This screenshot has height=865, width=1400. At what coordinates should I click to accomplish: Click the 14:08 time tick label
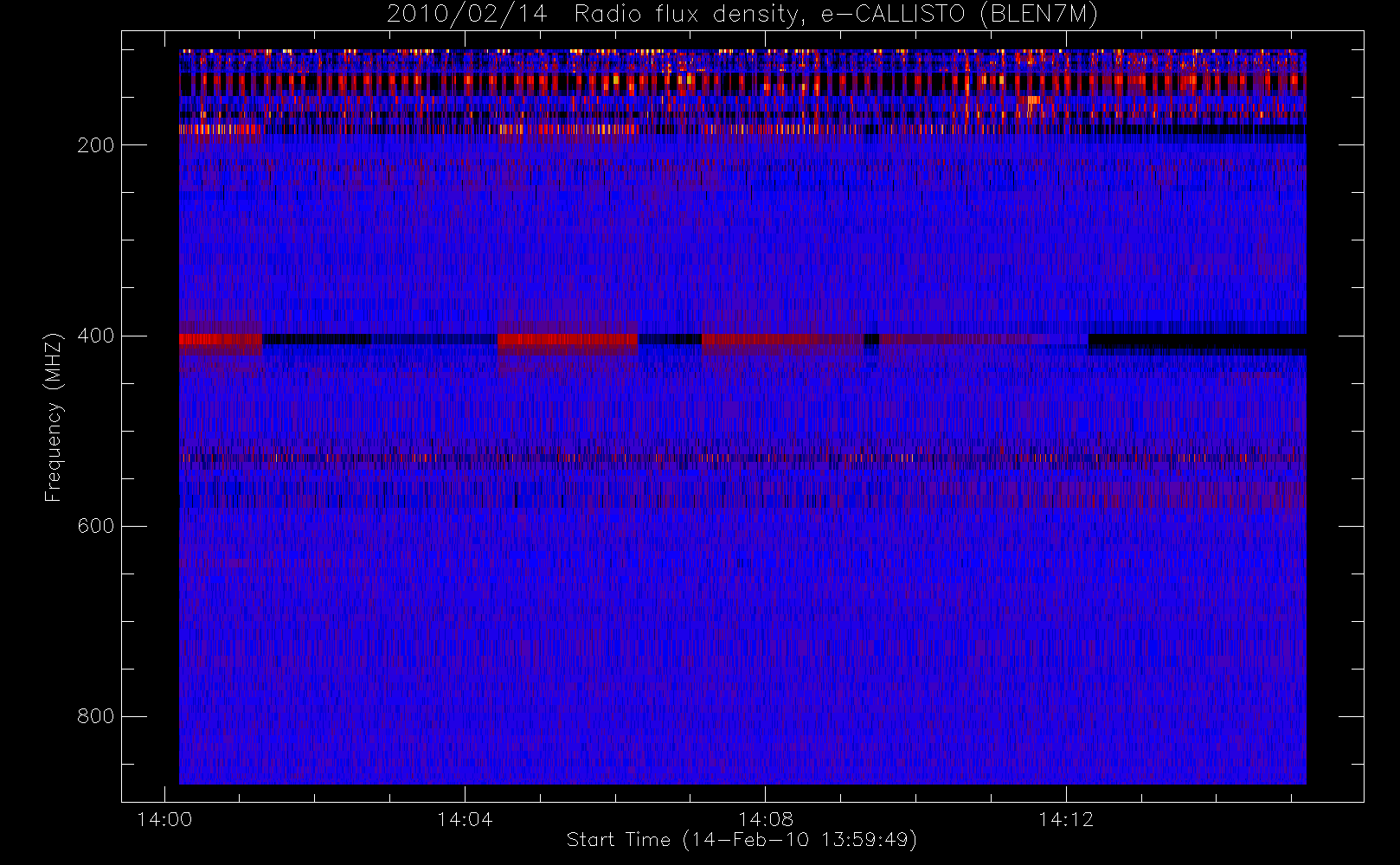click(x=765, y=818)
